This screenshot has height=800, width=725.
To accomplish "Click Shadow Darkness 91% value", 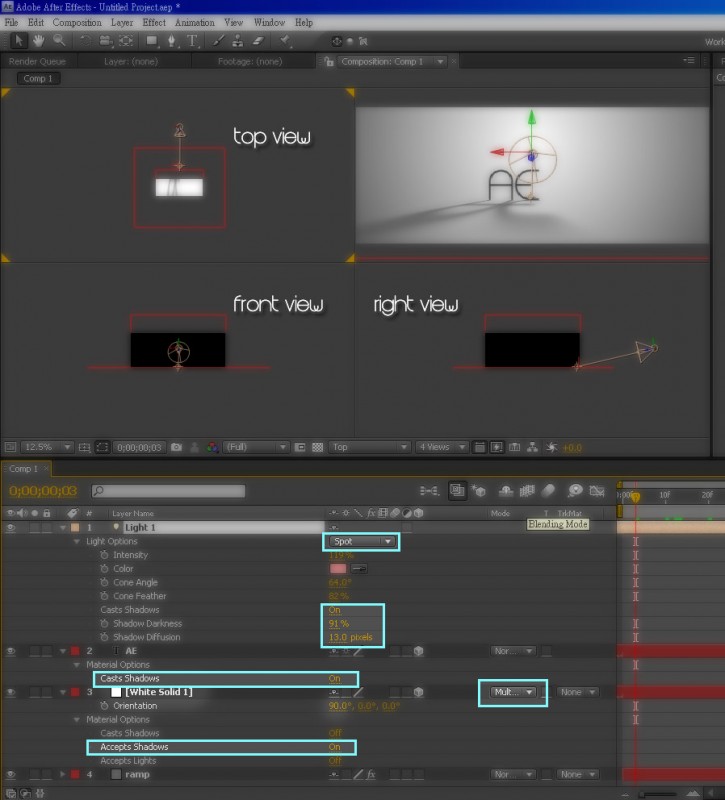I will 339,623.
